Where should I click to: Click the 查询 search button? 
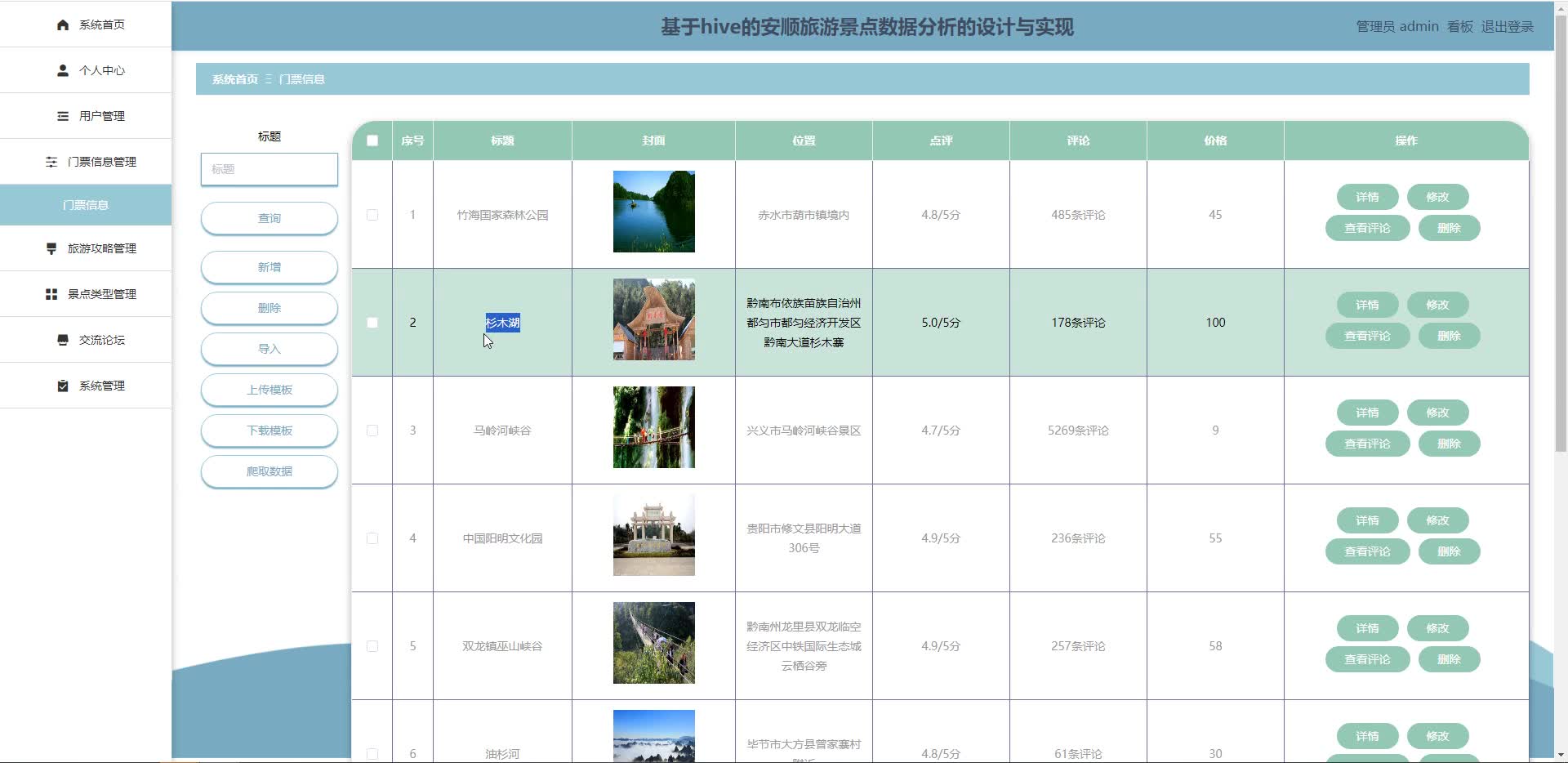click(x=269, y=218)
